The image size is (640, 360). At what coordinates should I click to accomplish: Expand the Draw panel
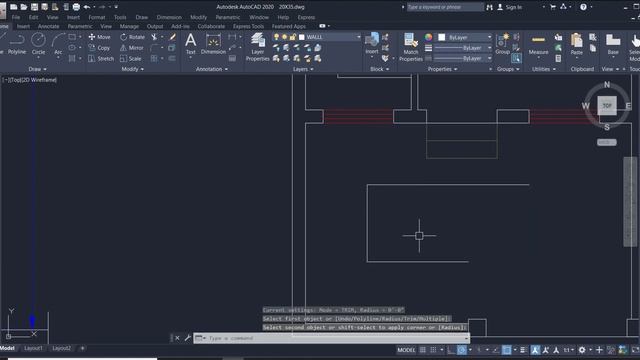click(38, 69)
